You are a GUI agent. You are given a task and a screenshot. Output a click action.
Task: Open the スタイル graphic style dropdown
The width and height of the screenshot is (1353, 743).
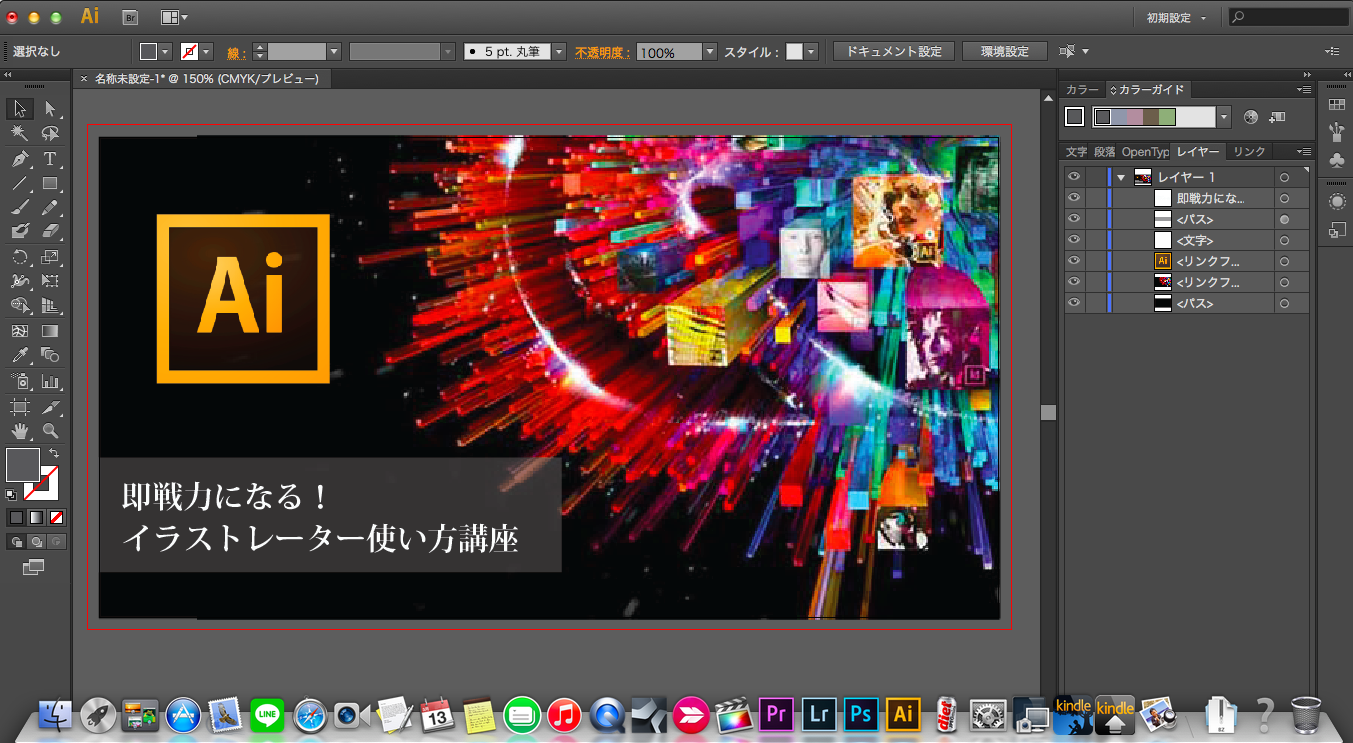811,51
